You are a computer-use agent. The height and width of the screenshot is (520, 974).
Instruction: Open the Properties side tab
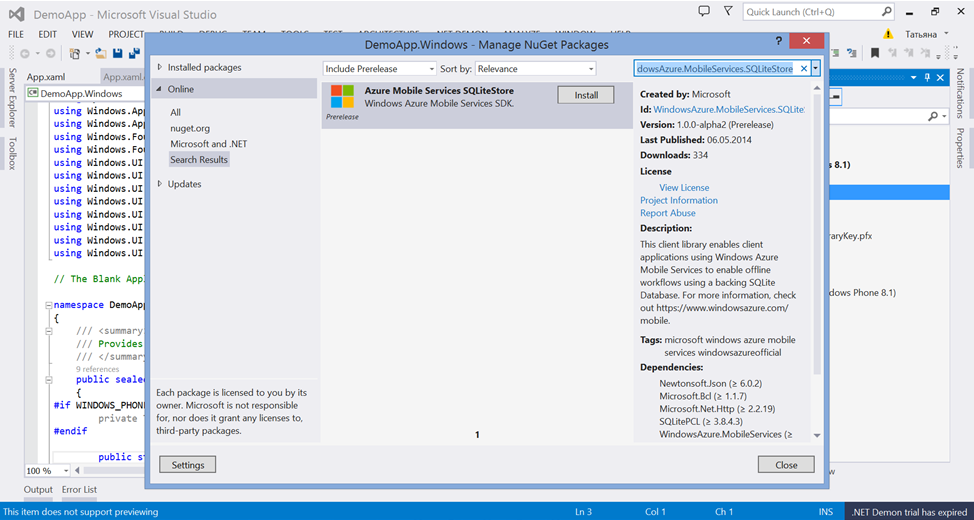960,148
